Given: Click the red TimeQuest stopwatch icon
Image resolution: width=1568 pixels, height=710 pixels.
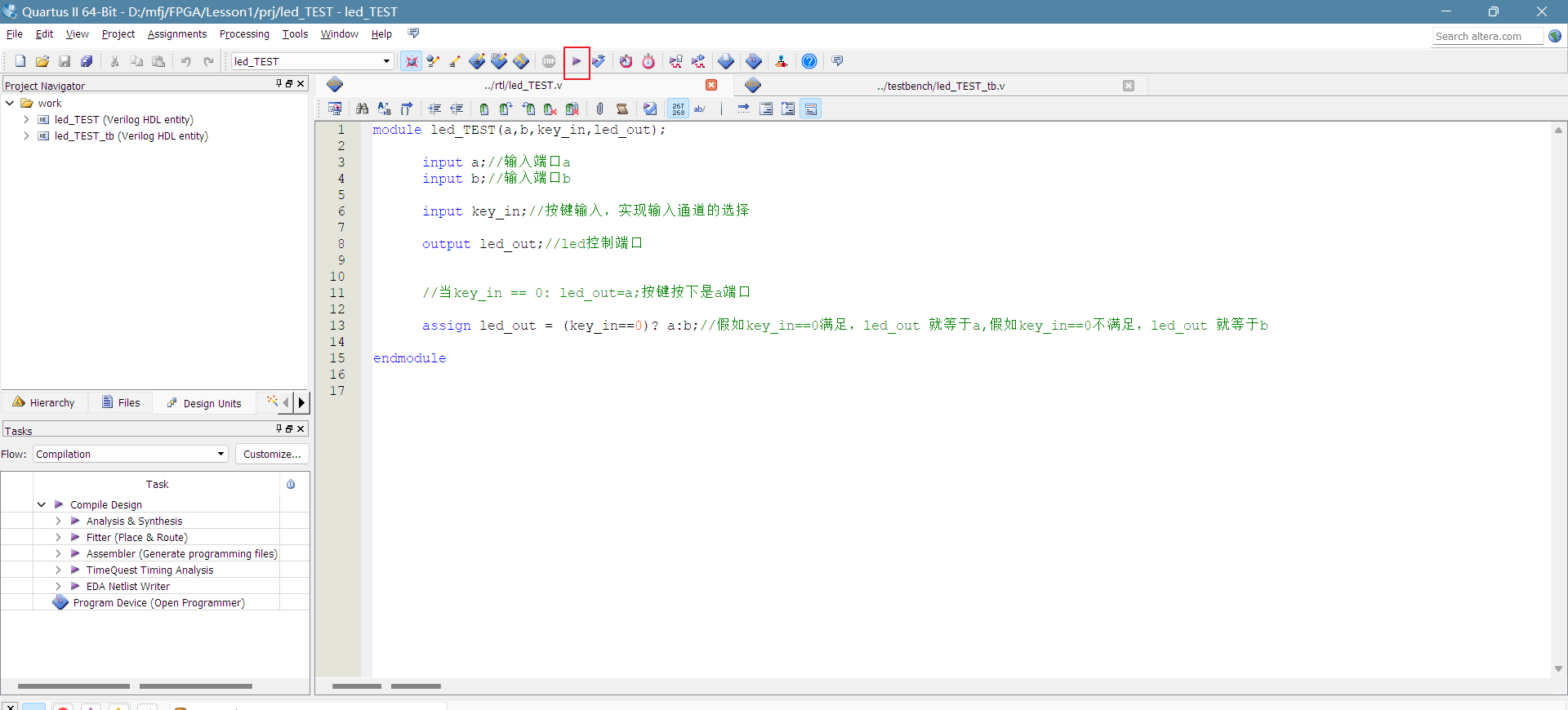Looking at the screenshot, I should coord(648,61).
